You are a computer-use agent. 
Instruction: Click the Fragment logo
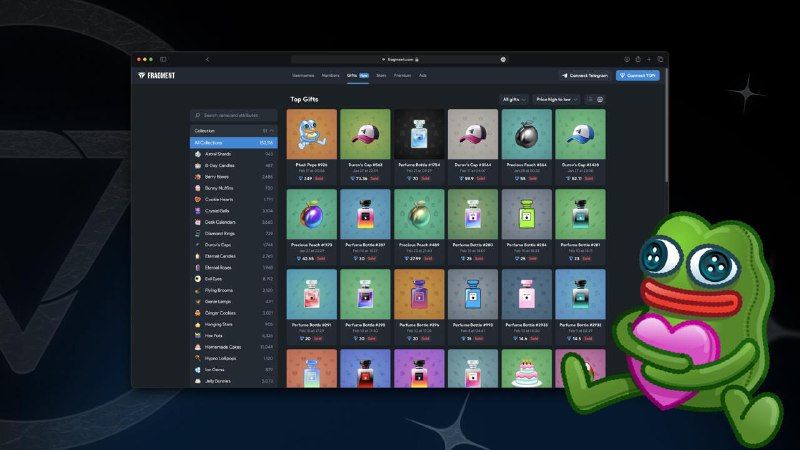(x=156, y=76)
